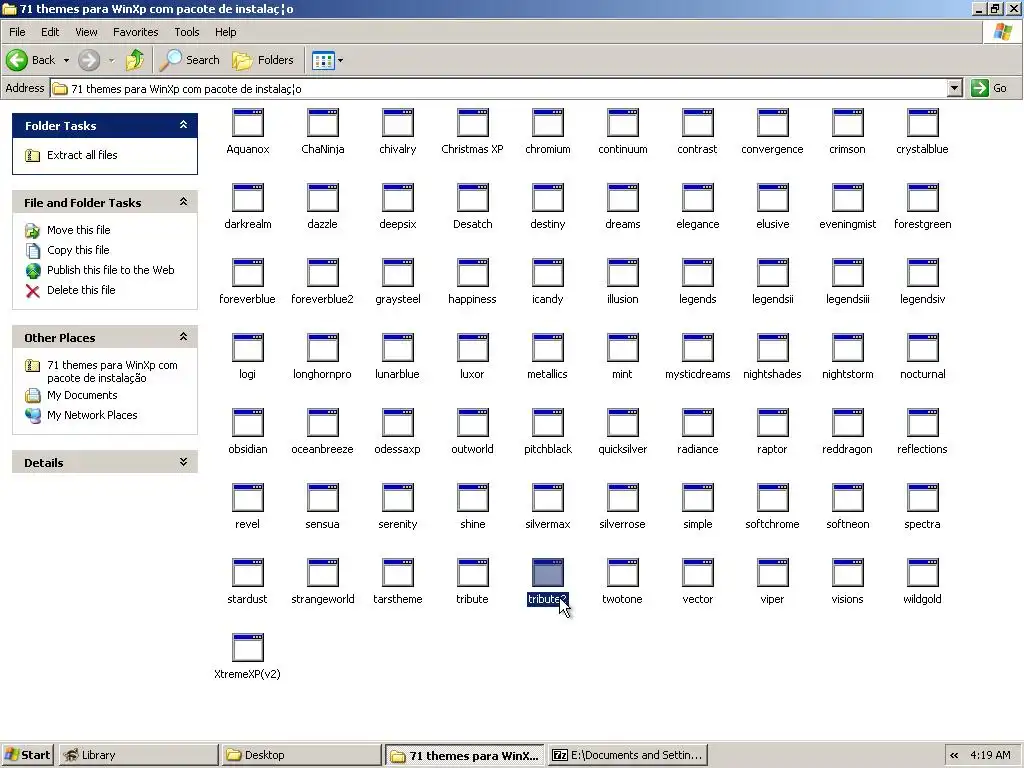
Task: Collapse the Other Places panel
Action: 184,337
